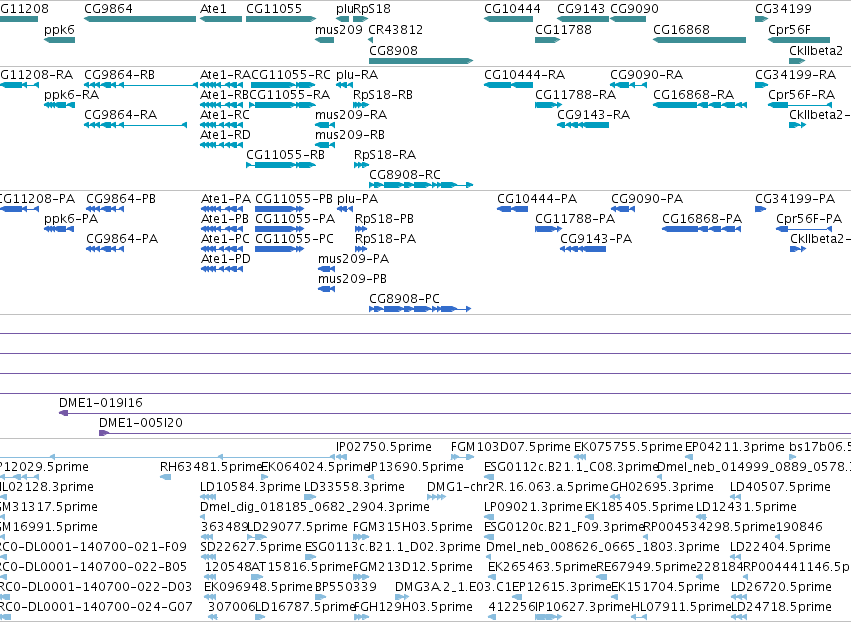Image resolution: width=851 pixels, height=622 pixels.
Task: Click the CR43812 gene label
Action: 396,29
